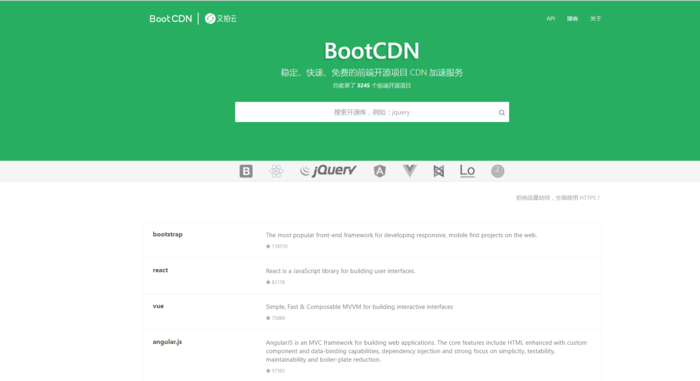This screenshot has width=700, height=381.
Task: Click react star count 82118
Action: [x=275, y=282]
